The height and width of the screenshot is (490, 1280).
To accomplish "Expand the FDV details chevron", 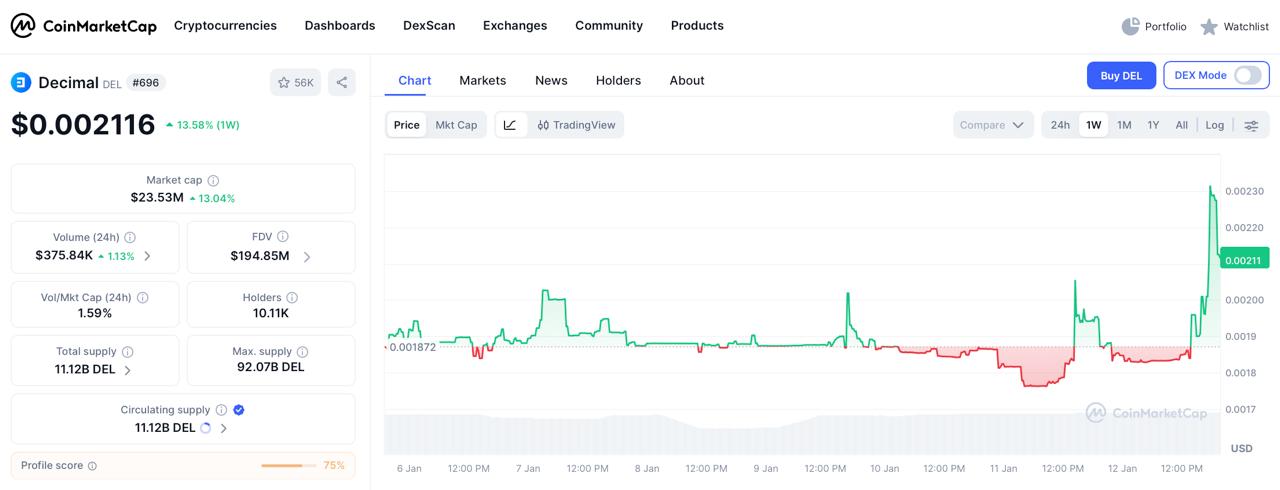I will point(307,256).
